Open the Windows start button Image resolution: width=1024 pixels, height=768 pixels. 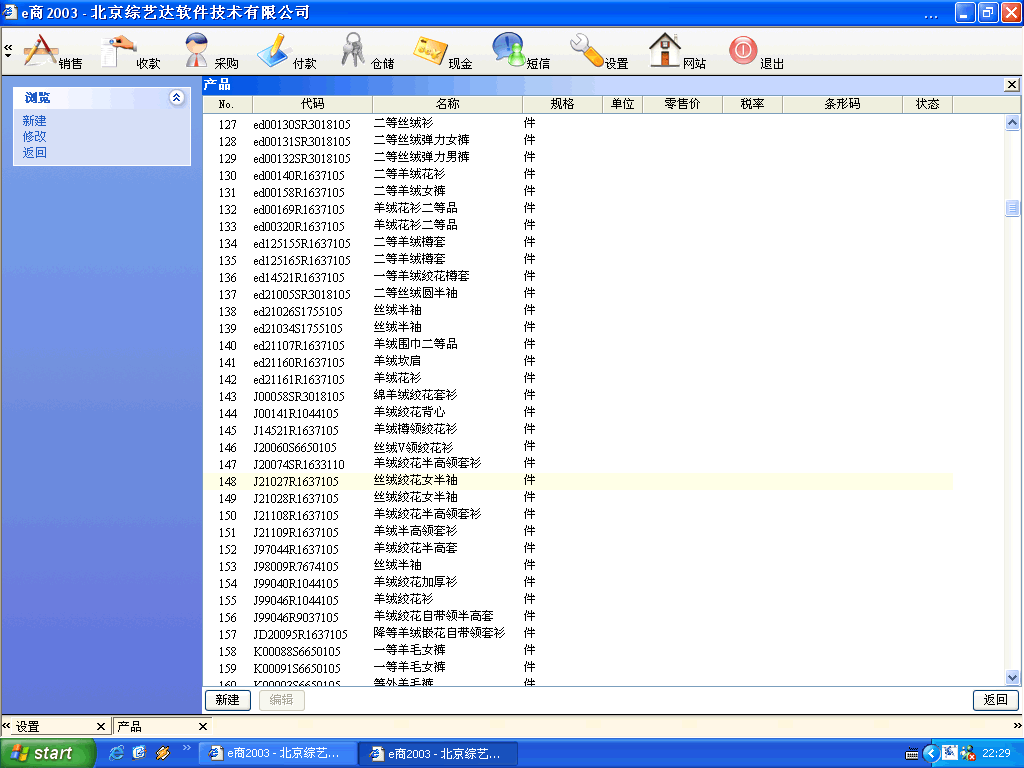(x=48, y=753)
